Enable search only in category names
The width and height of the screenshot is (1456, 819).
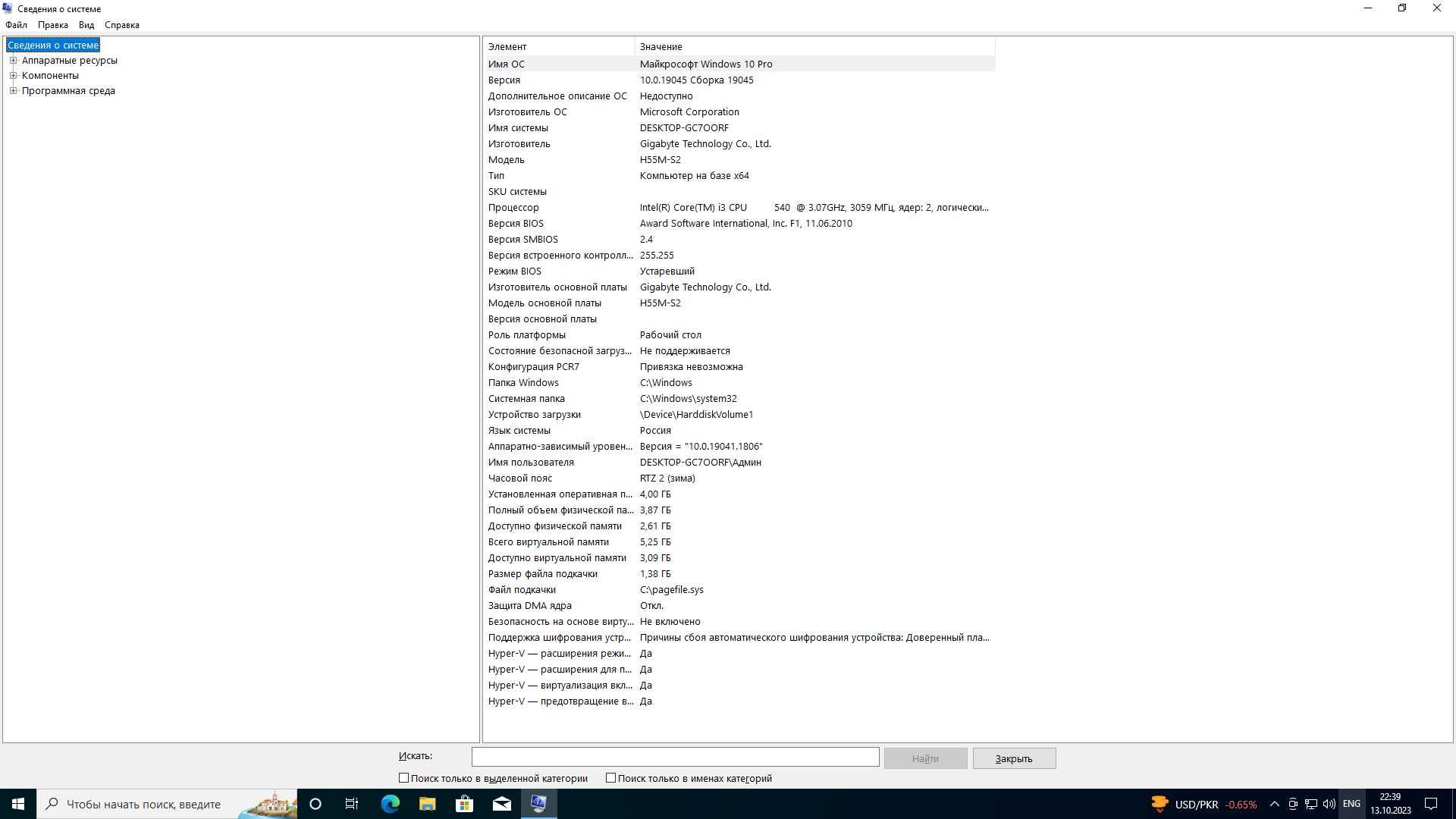pos(610,778)
